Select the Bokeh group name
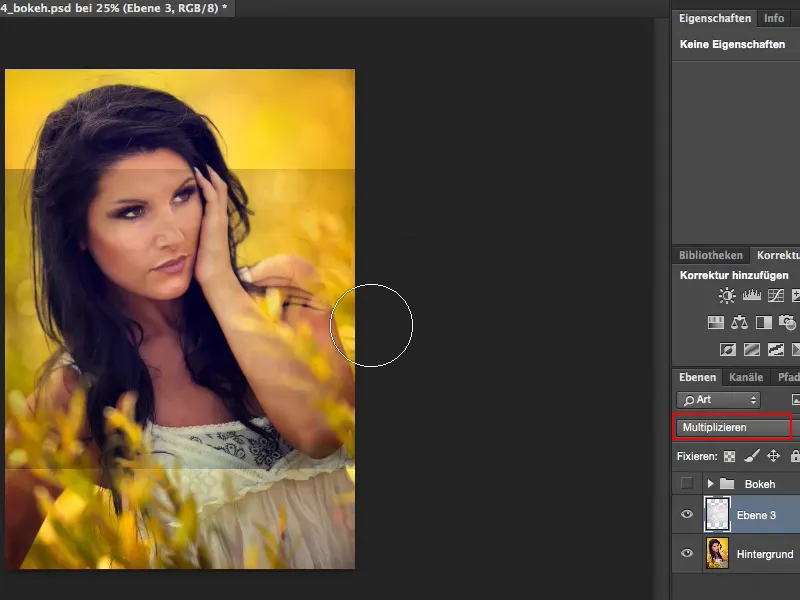This screenshot has width=800, height=600. pos(760,484)
